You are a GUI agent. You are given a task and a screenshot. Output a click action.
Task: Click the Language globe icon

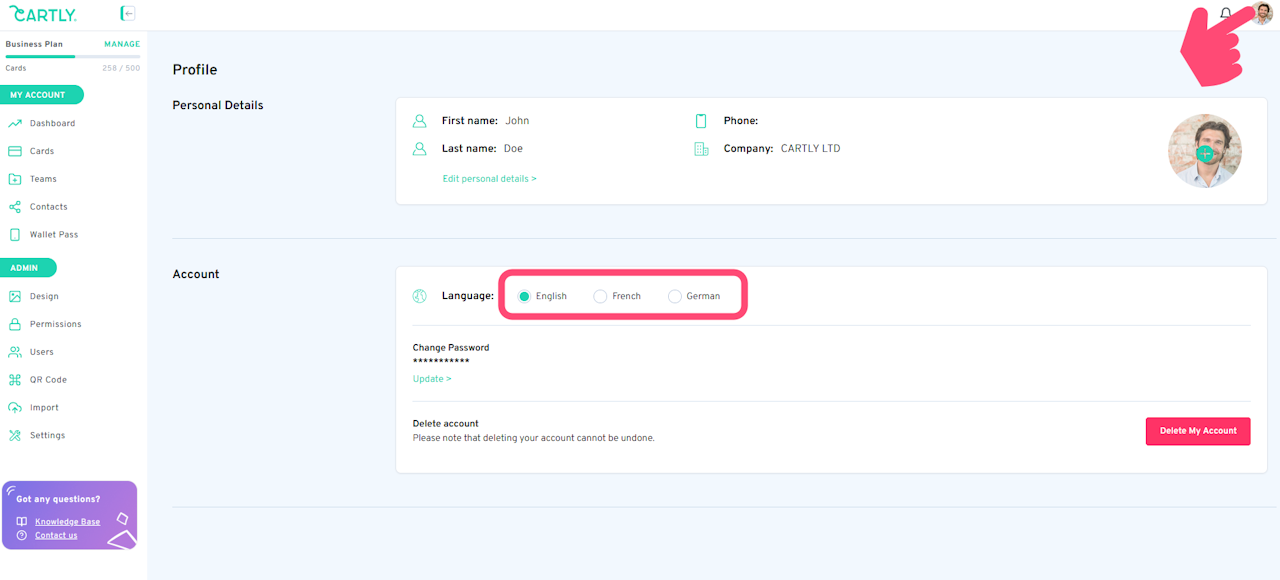pos(420,296)
